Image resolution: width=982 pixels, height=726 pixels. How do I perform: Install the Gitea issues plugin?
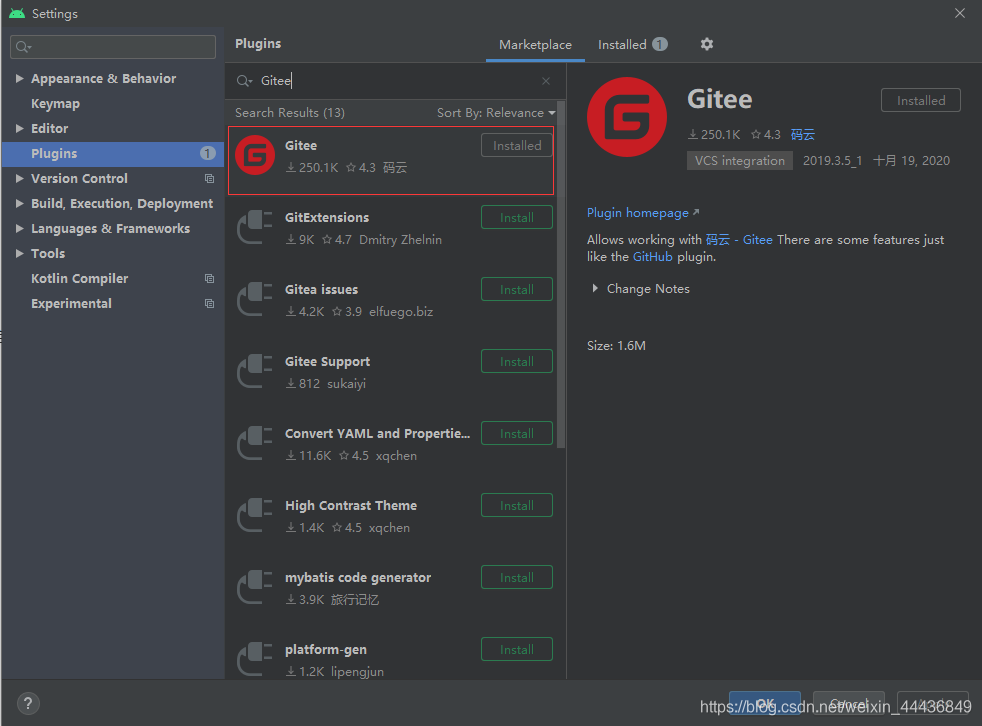pyautogui.click(x=517, y=289)
